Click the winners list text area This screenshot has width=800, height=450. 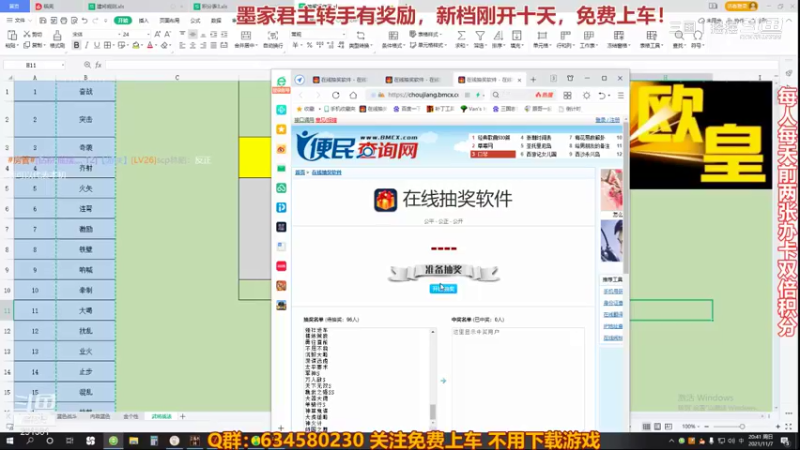517,379
